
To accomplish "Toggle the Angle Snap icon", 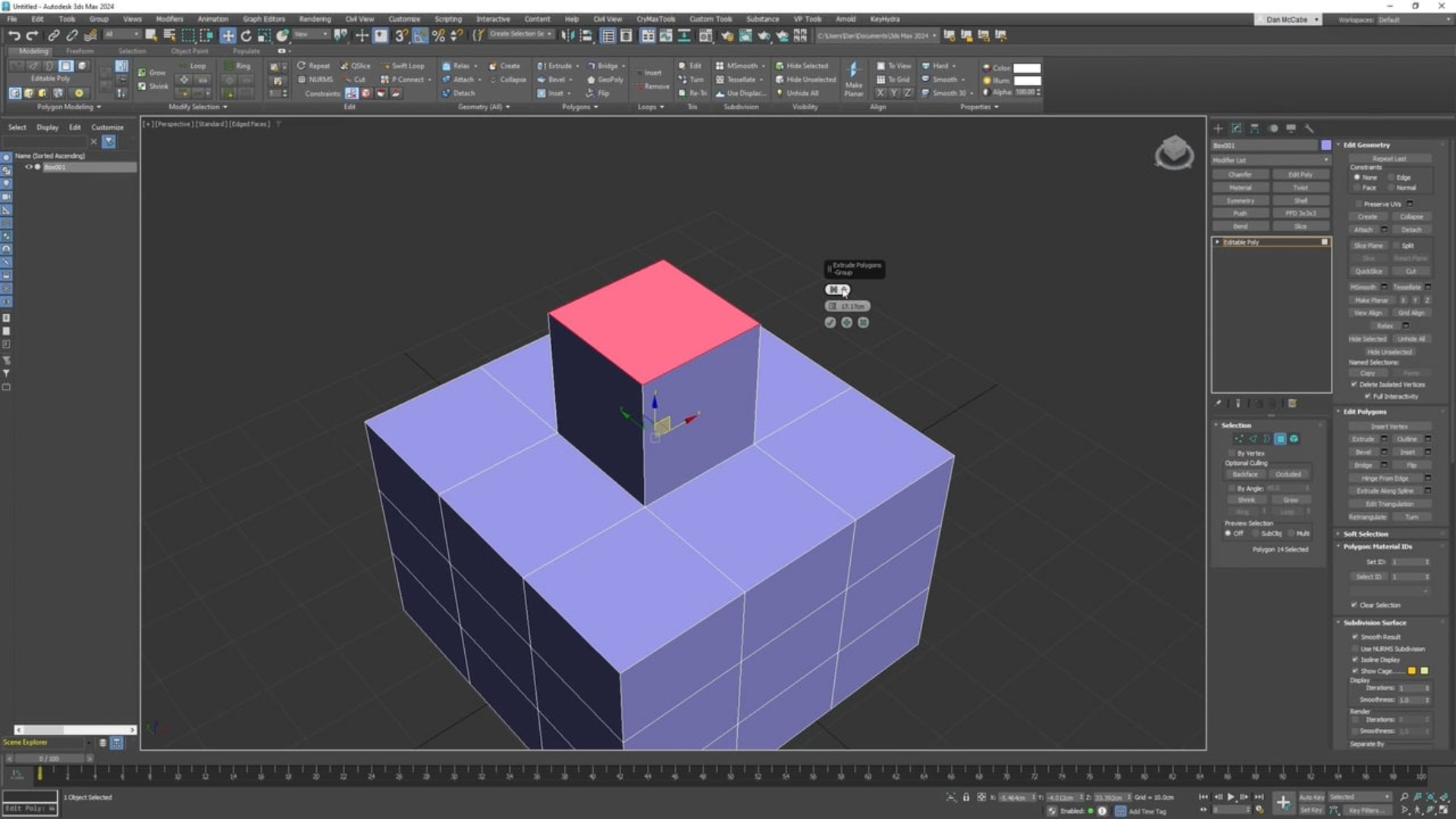I will pos(420,36).
